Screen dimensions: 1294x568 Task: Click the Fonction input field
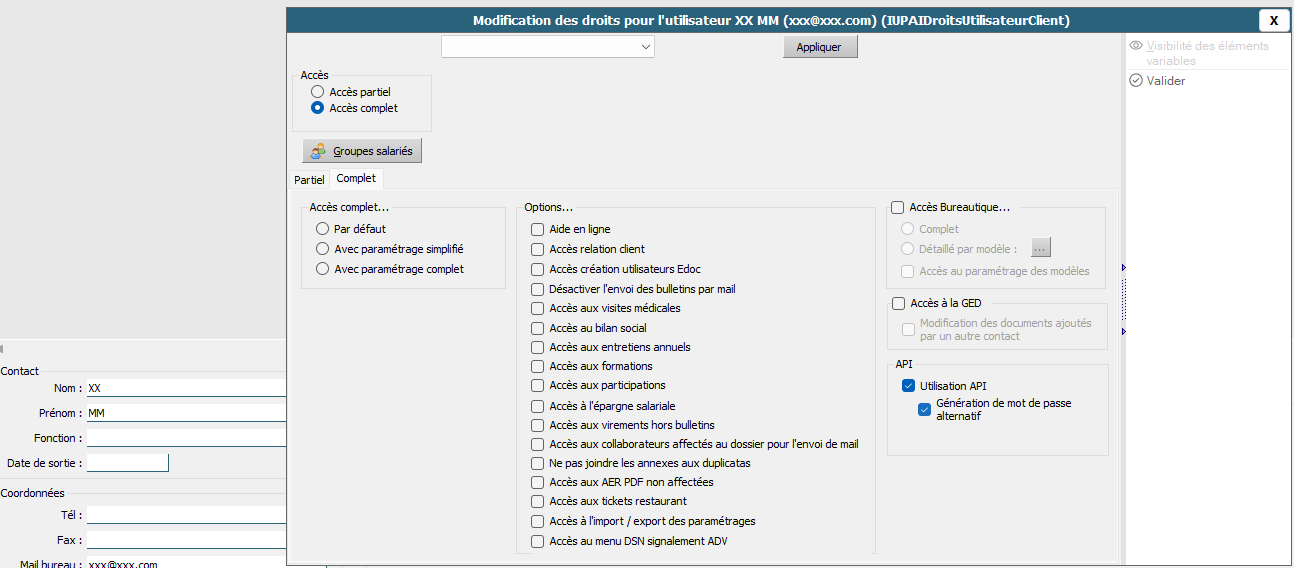tap(186, 438)
